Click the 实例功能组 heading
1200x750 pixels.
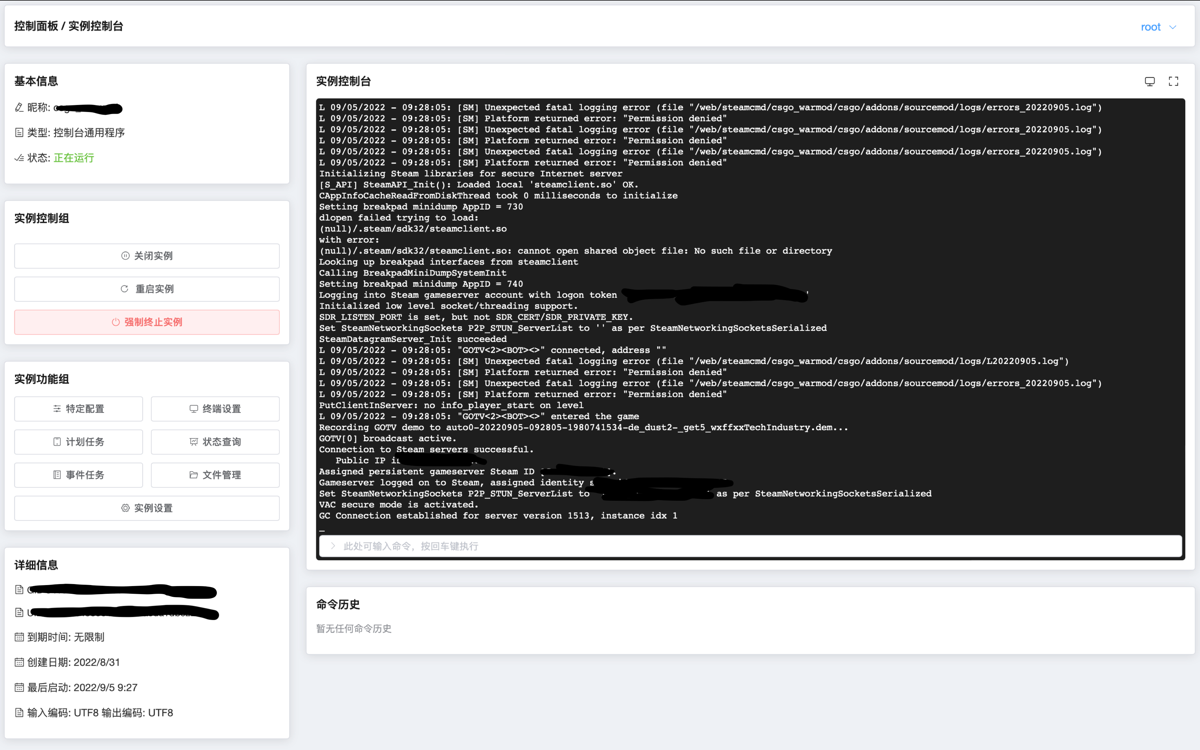pos(42,379)
